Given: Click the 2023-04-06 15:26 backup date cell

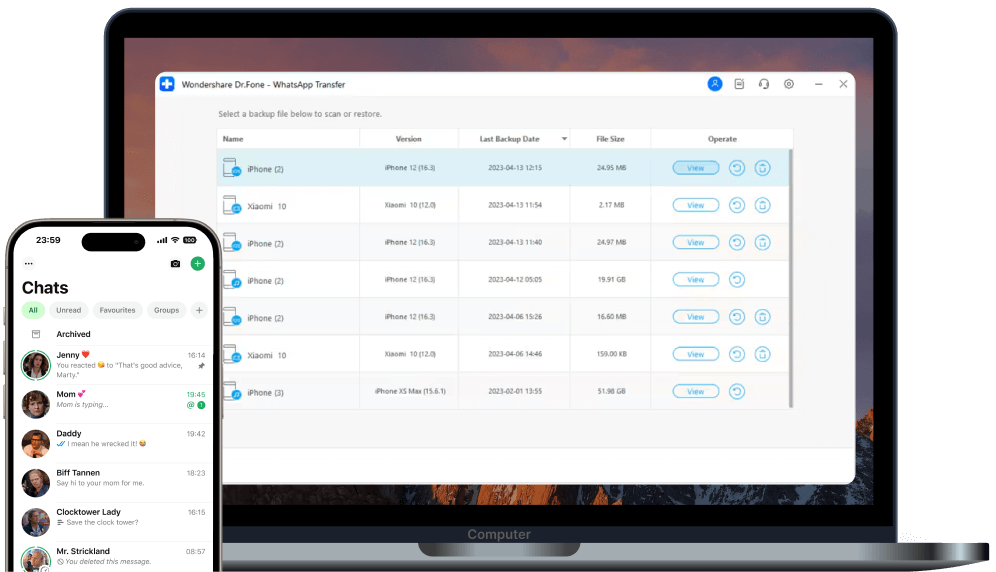Looking at the screenshot, I should (515, 317).
